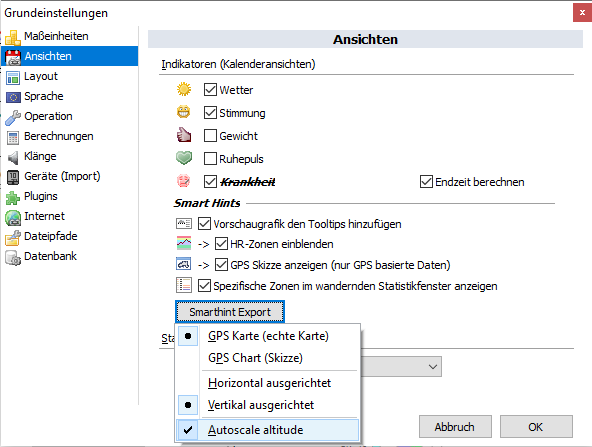The height and width of the screenshot is (447, 592).
Task: Open the Maßeinheiten settings icon
Action: coord(12,37)
